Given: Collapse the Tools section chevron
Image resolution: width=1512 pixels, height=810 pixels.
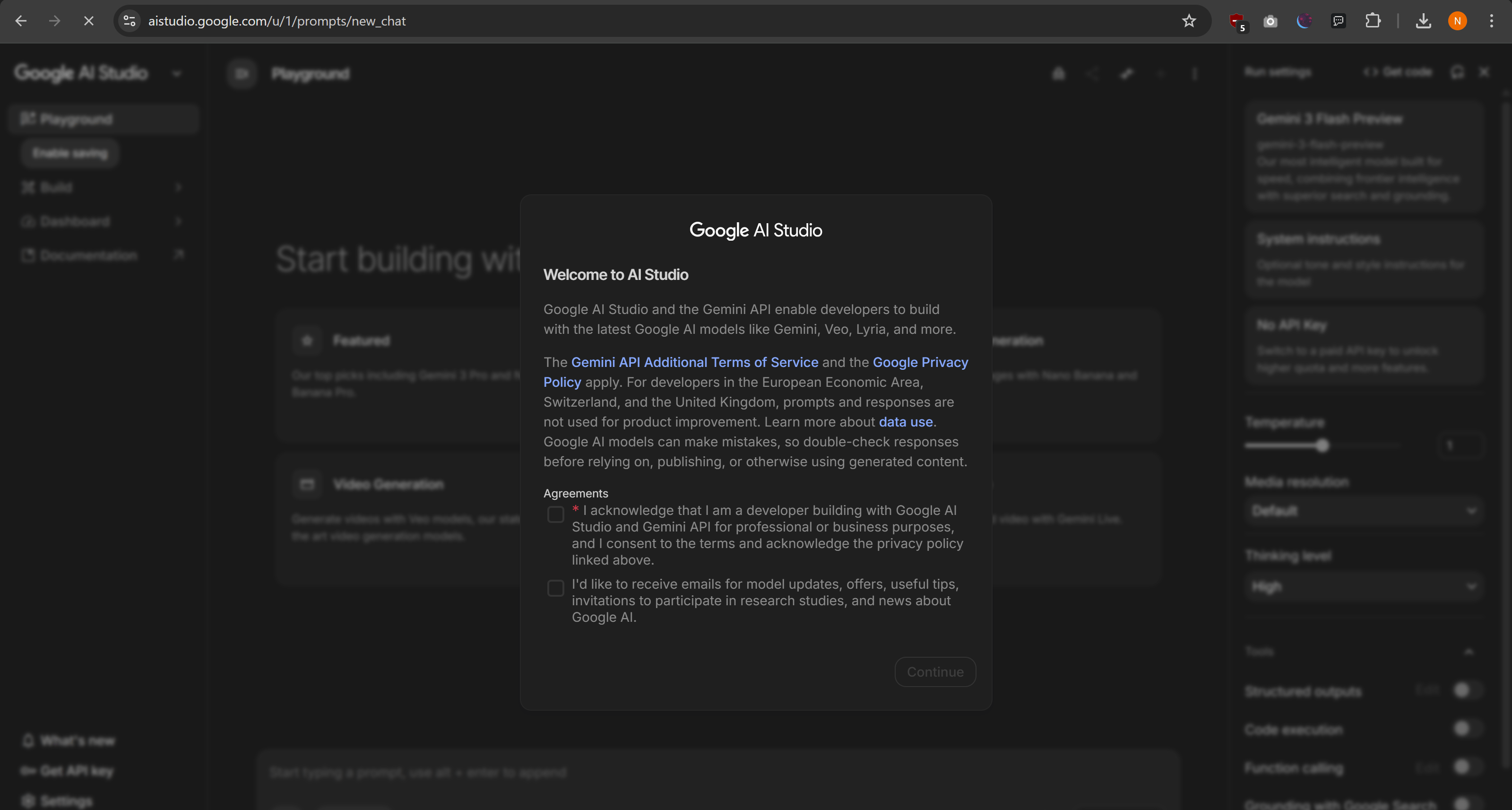Looking at the screenshot, I should (x=1469, y=652).
